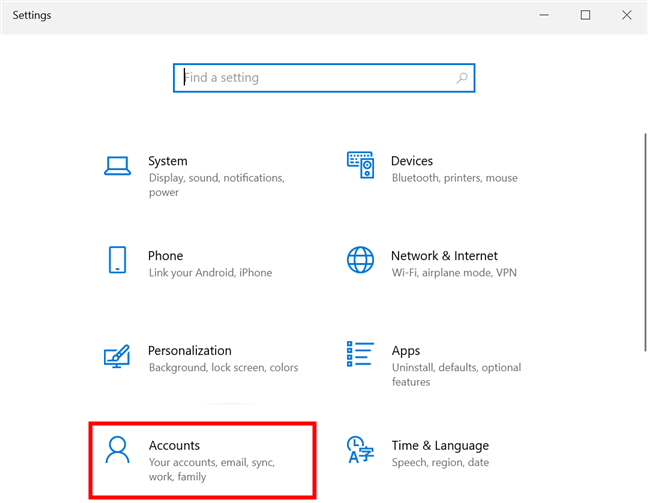Click "Your accounts, email, sync" description
This screenshot has height=503, width=648.
point(212,470)
